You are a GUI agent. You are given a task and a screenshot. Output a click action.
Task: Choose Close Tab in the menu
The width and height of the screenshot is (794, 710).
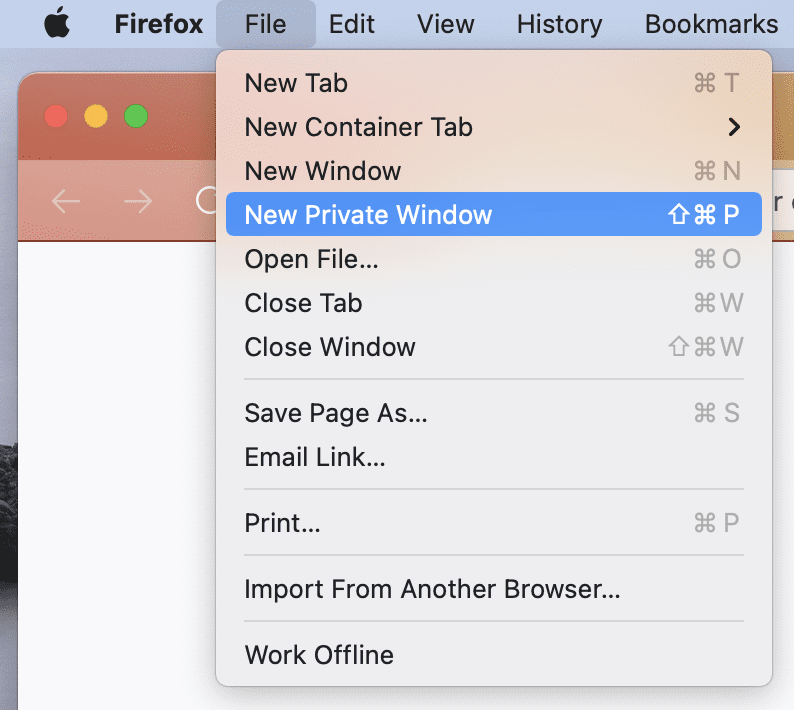(x=303, y=303)
